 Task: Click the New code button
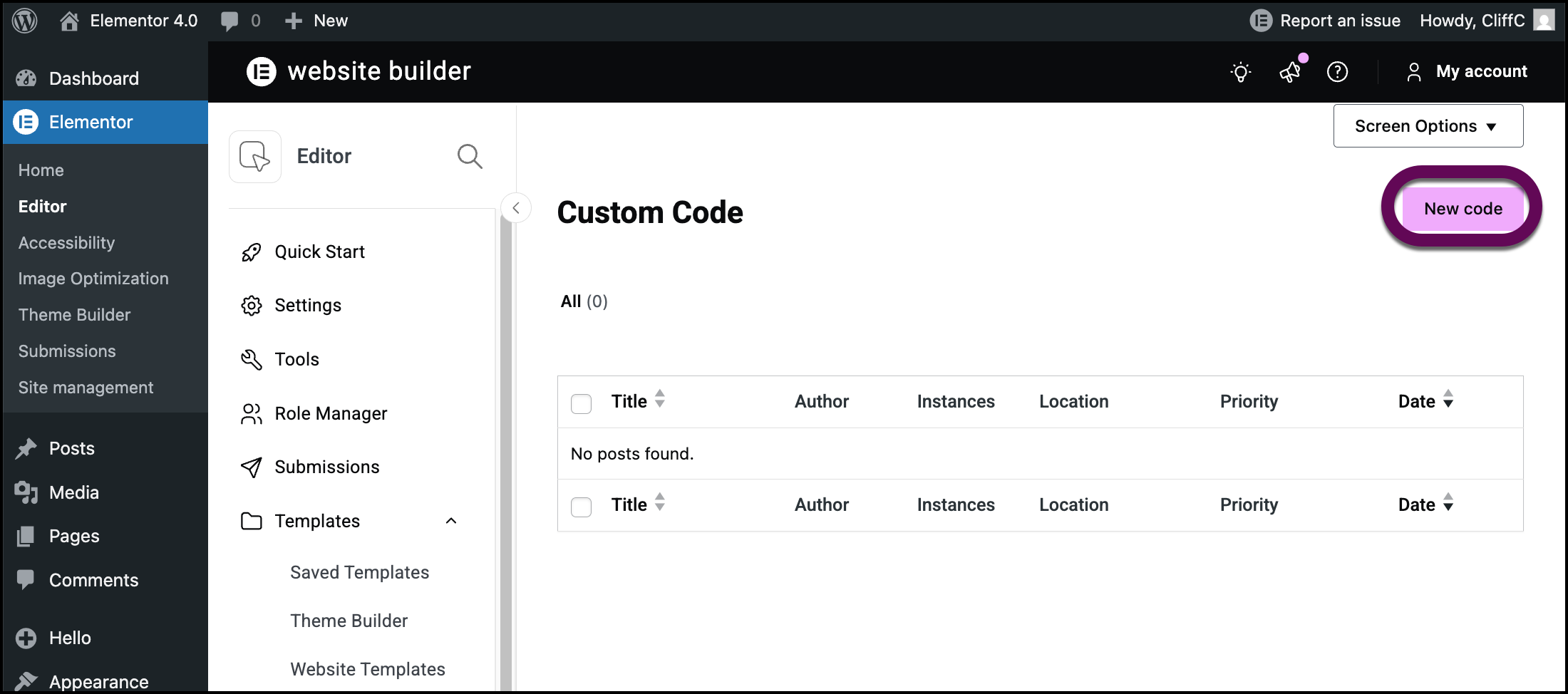(1463, 208)
